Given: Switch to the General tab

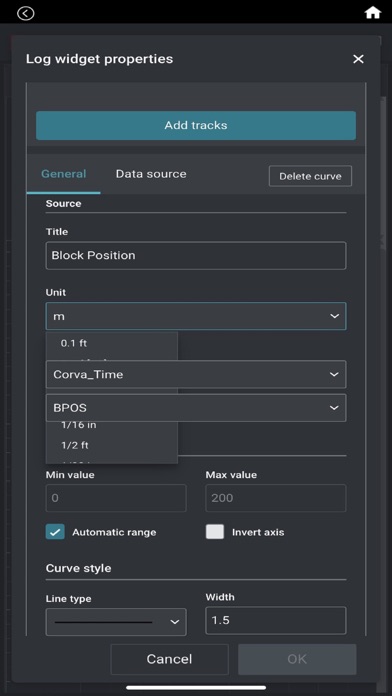Looking at the screenshot, I should 63,174.
